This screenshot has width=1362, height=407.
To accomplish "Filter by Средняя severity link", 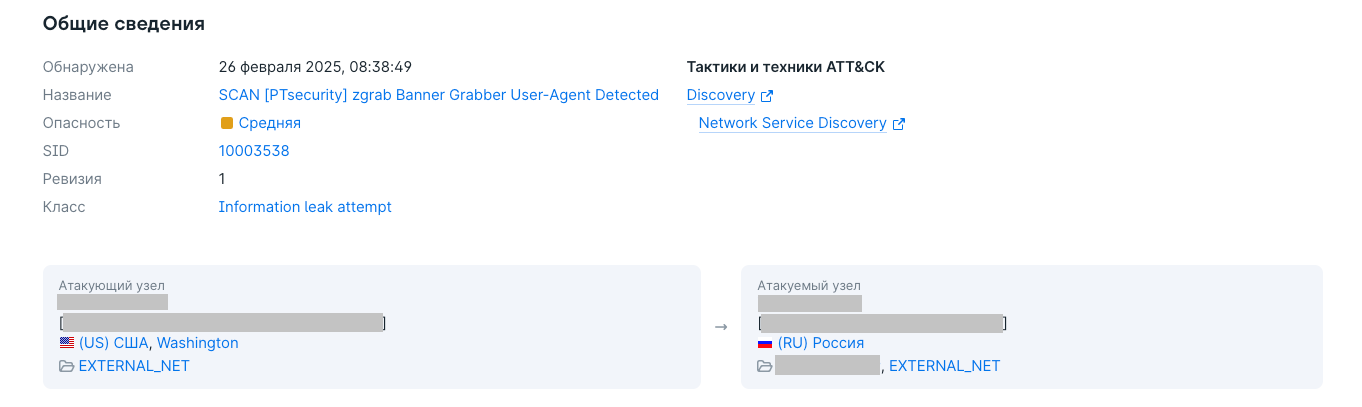I will [270, 123].
